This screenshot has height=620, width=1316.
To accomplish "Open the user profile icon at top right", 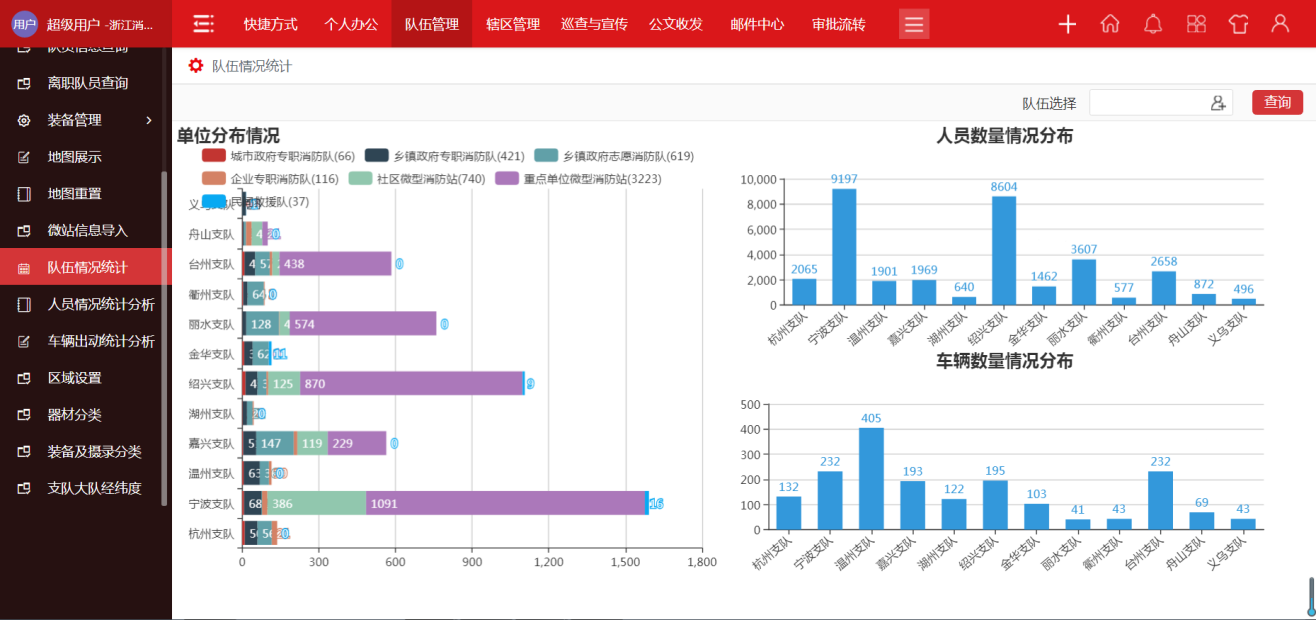I will click(x=1281, y=24).
